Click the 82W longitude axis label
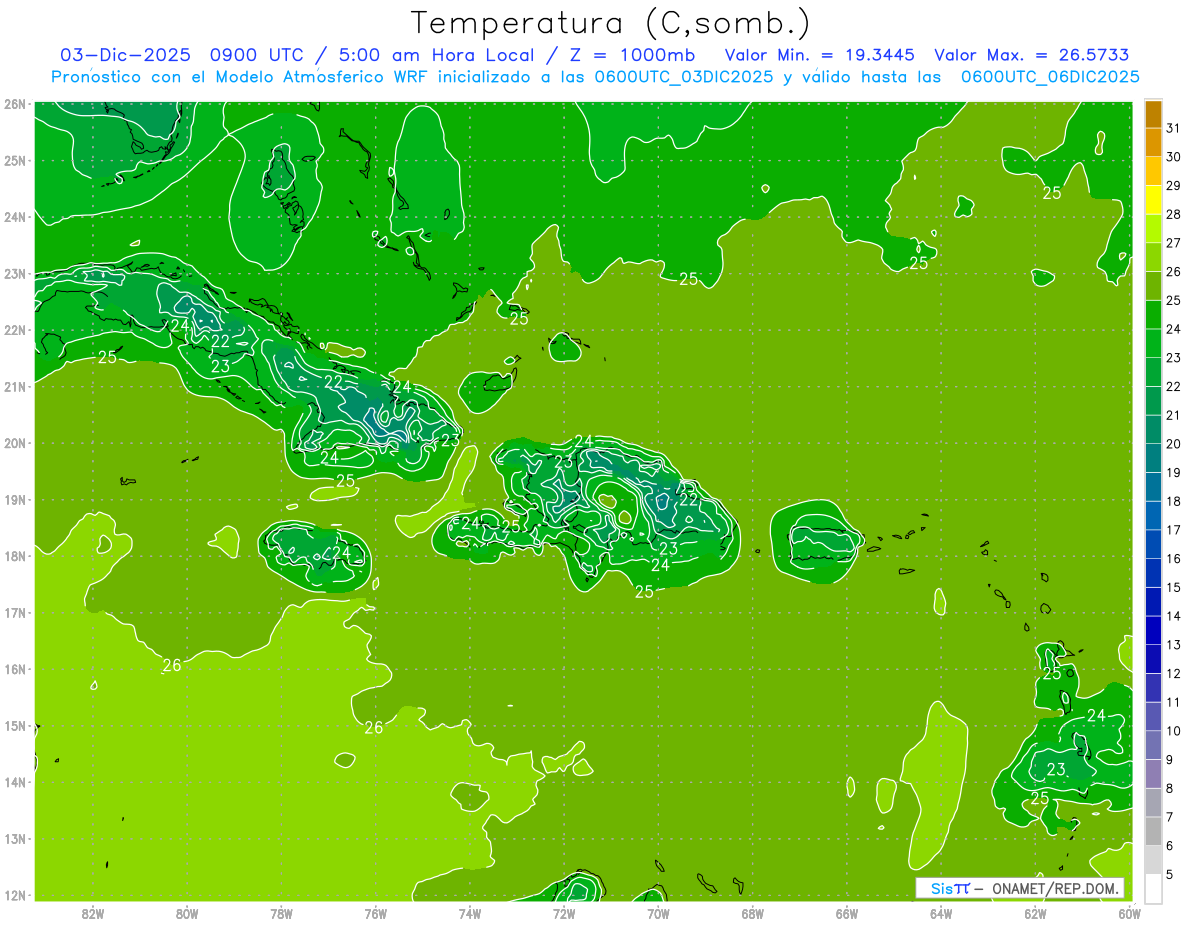 coord(93,913)
